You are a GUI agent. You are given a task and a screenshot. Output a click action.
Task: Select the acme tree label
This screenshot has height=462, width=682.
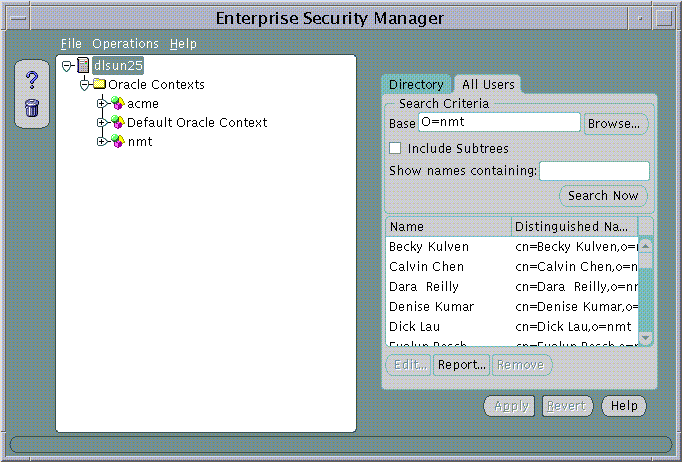[143, 104]
